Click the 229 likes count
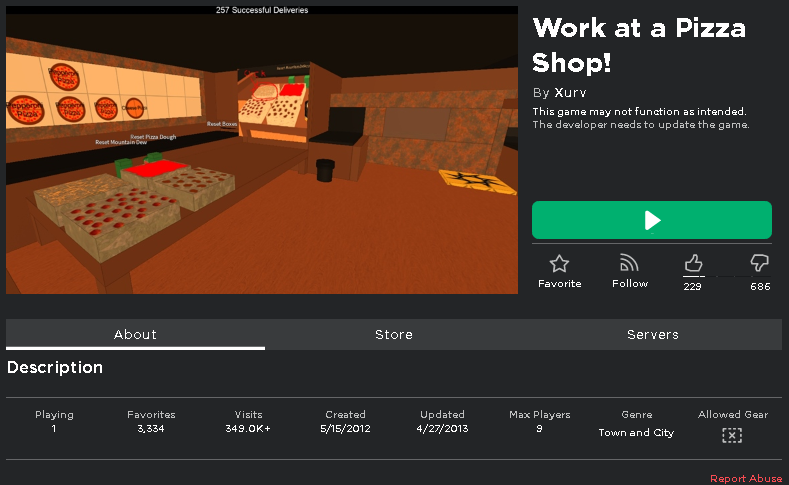The image size is (789, 485). tap(692, 287)
